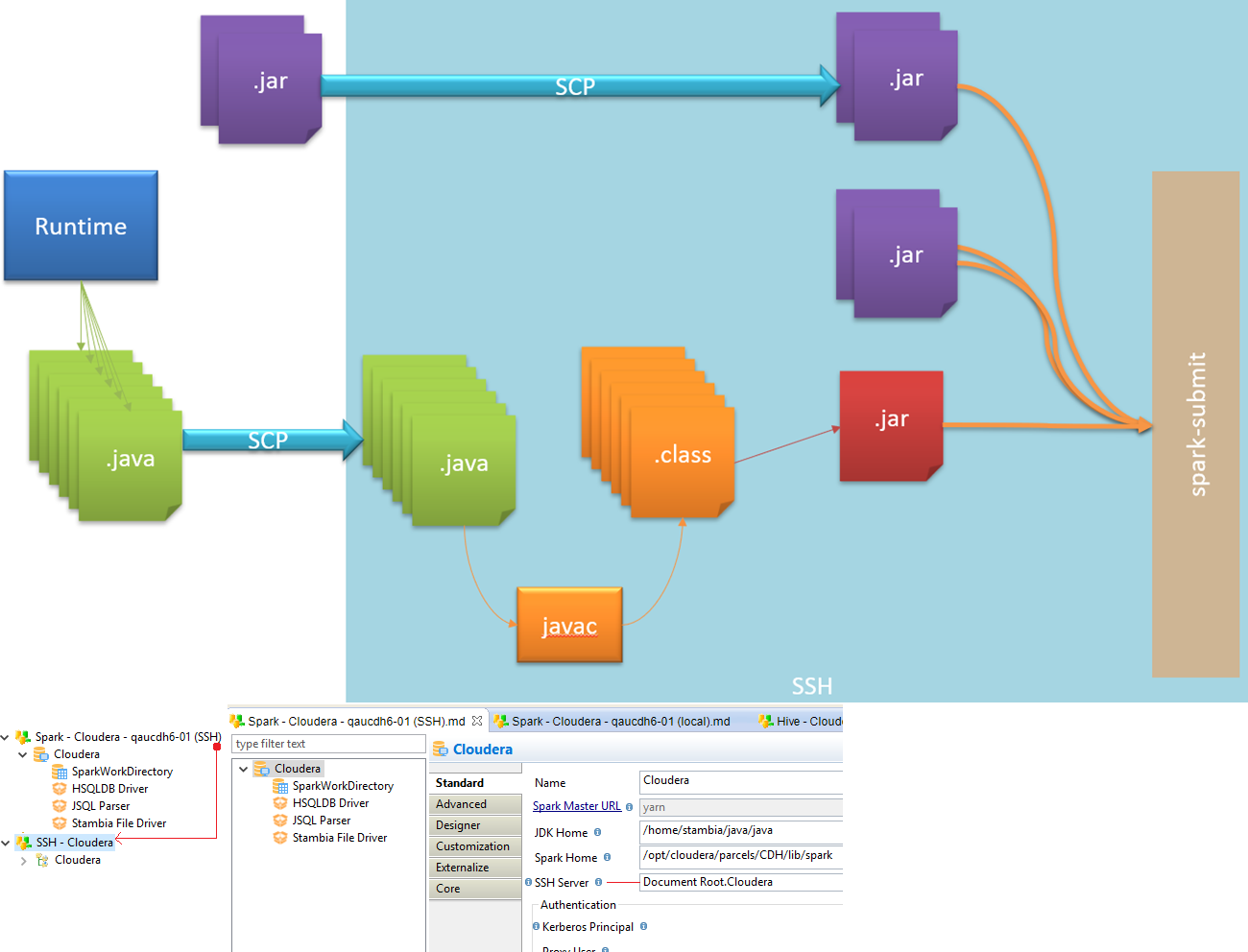The width and height of the screenshot is (1248, 952).
Task: Collapse the Spark - Cloudera - qaucdh6-01 (SSH) node
Action: click(x=6, y=738)
